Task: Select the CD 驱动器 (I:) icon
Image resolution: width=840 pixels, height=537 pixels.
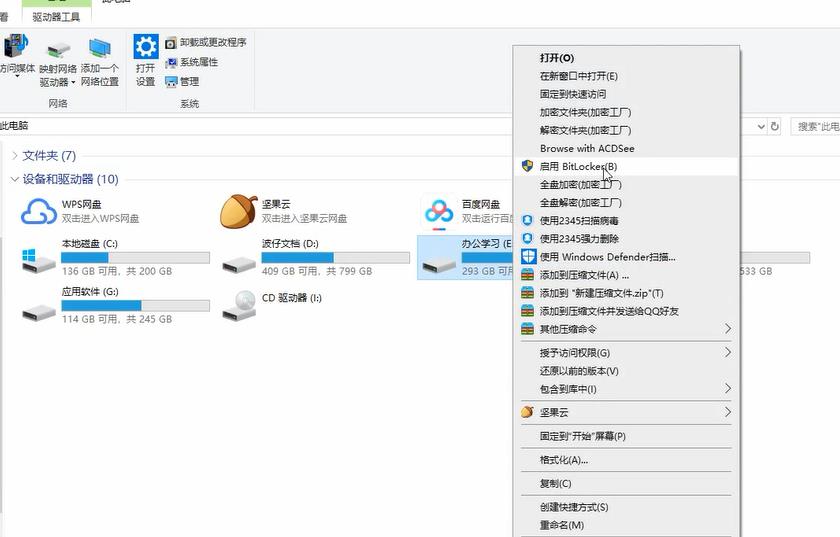Action: pyautogui.click(x=239, y=305)
